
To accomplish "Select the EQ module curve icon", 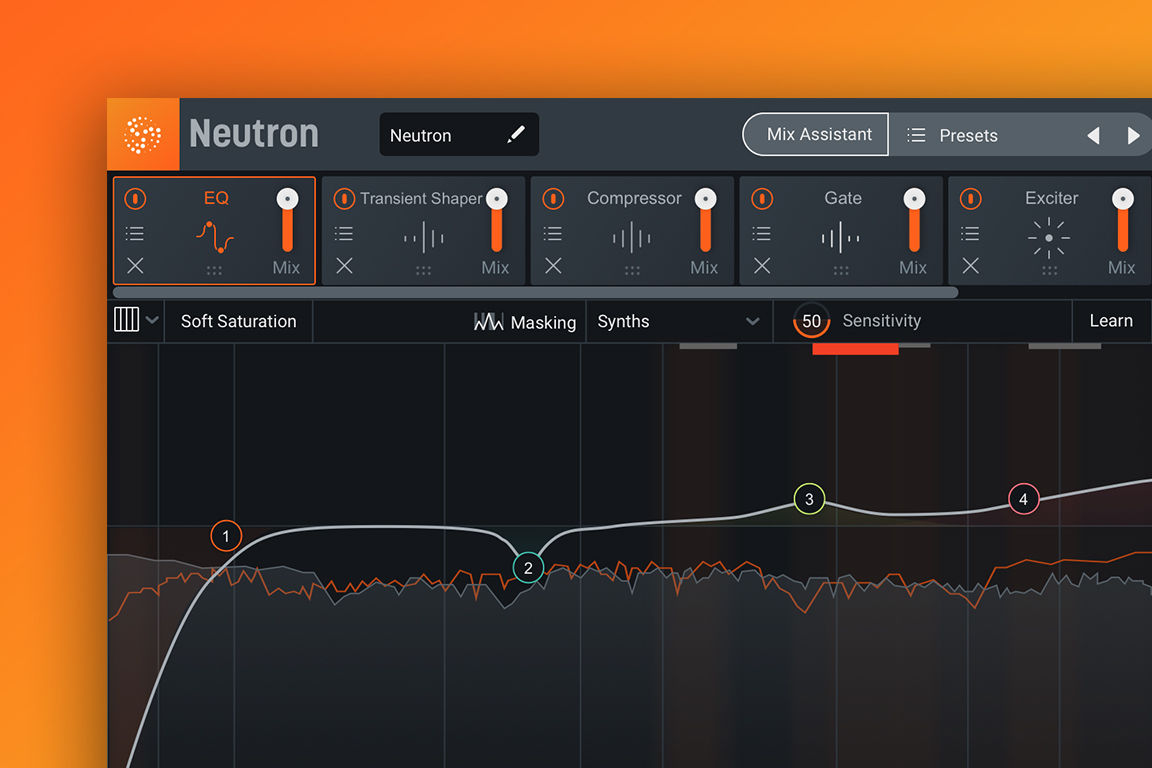I will pos(215,237).
